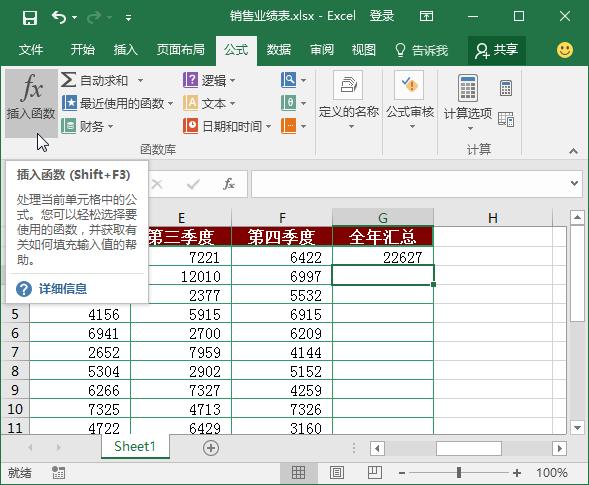Click the horizontal scrollbar right arrow
This screenshot has height=485, width=589.
559,448
